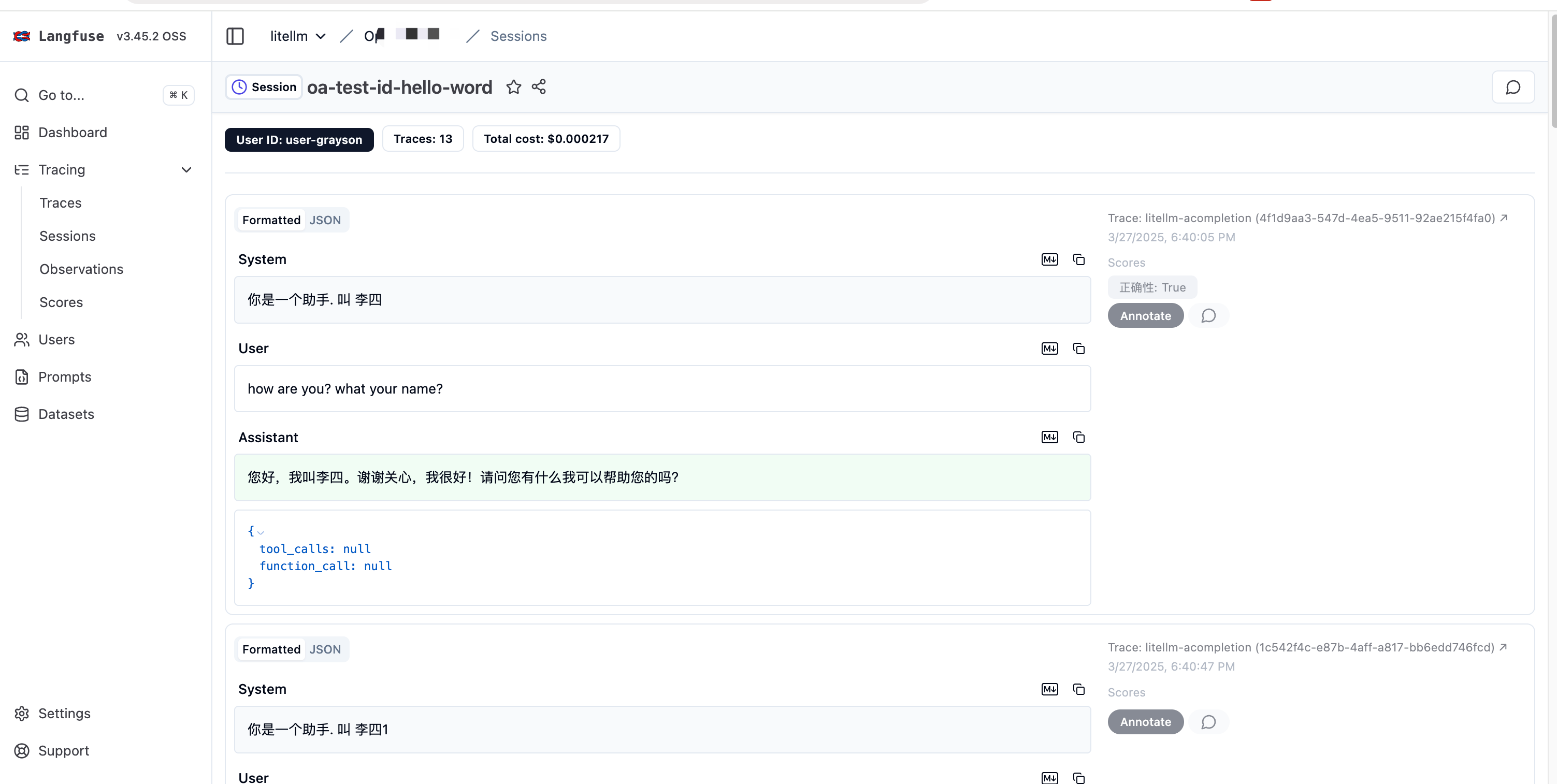Select Formatted tab on second trace
1557x784 pixels.
271,650
